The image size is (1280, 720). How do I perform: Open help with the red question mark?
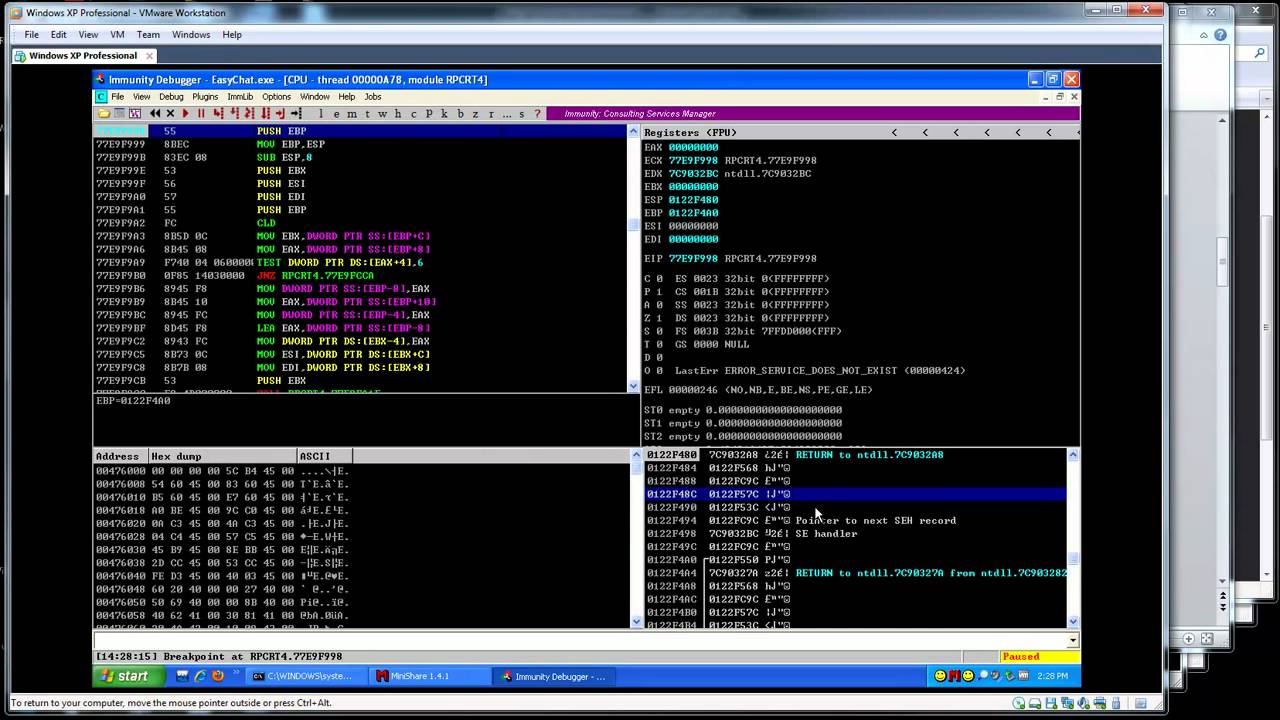click(x=538, y=114)
